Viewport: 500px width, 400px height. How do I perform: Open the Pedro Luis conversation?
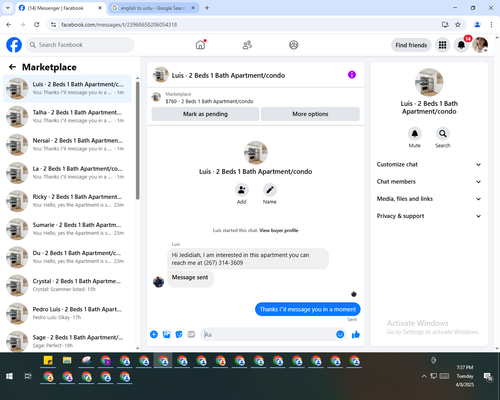pyautogui.click(x=67, y=313)
